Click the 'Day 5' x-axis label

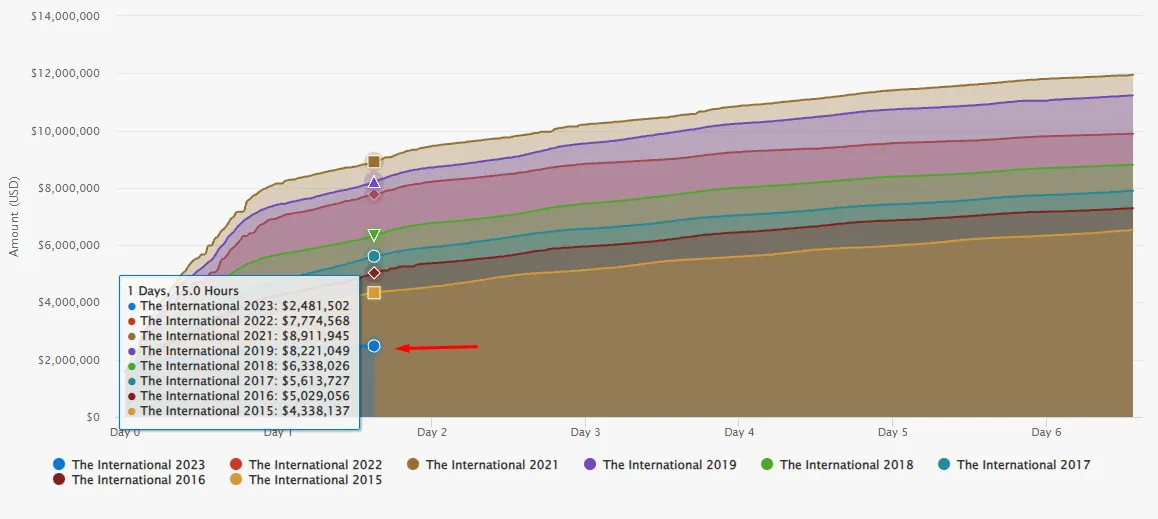pyautogui.click(x=893, y=432)
